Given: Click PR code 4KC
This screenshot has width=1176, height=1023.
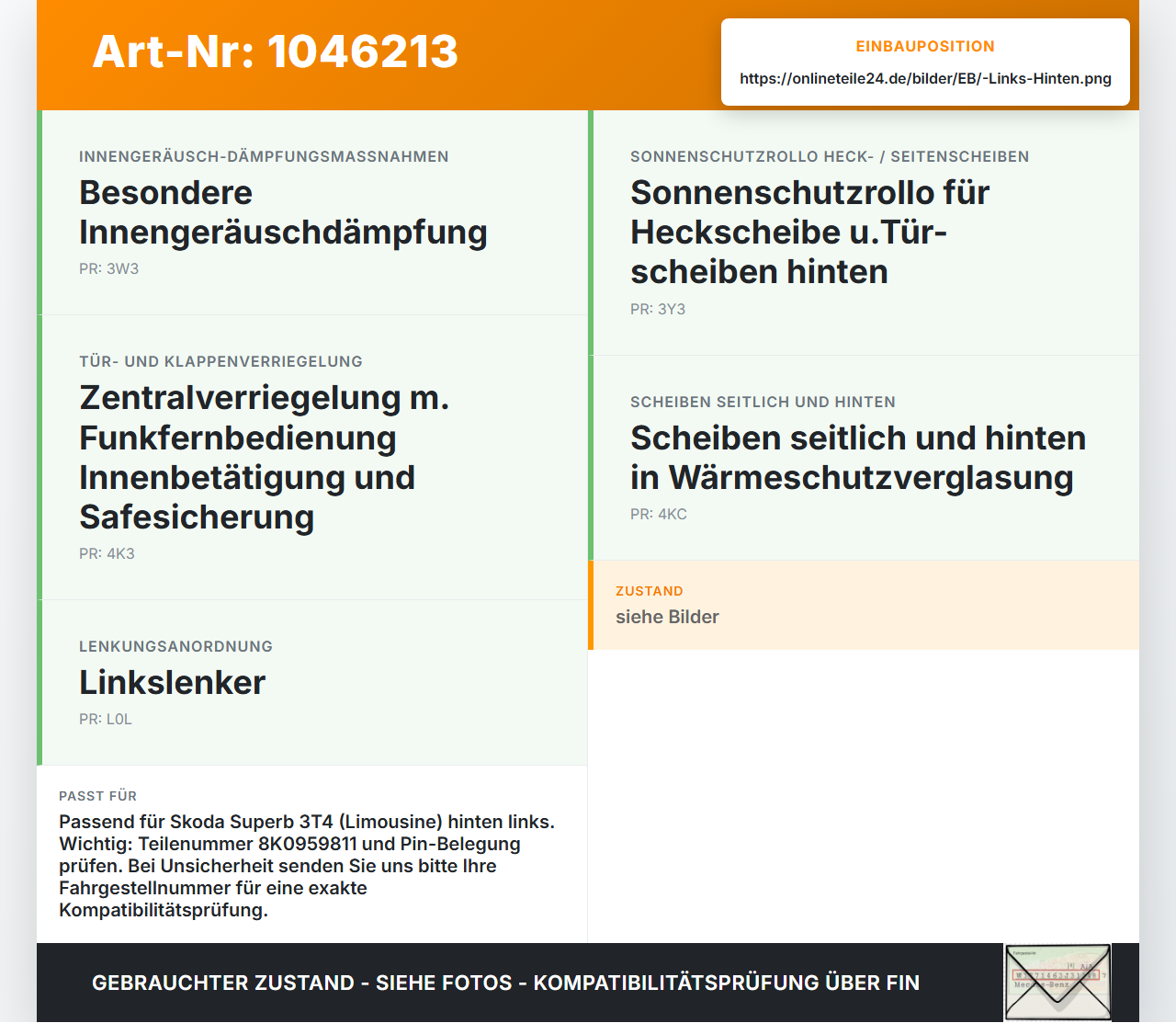Looking at the screenshot, I should (x=659, y=514).
